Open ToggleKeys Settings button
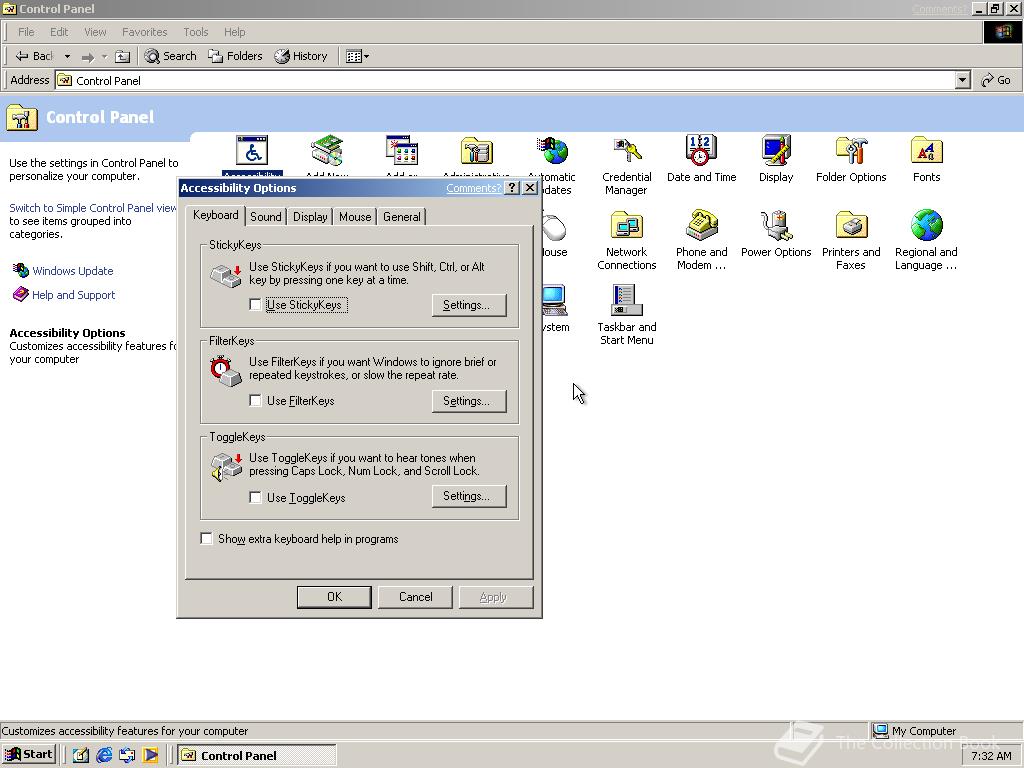 (x=469, y=496)
